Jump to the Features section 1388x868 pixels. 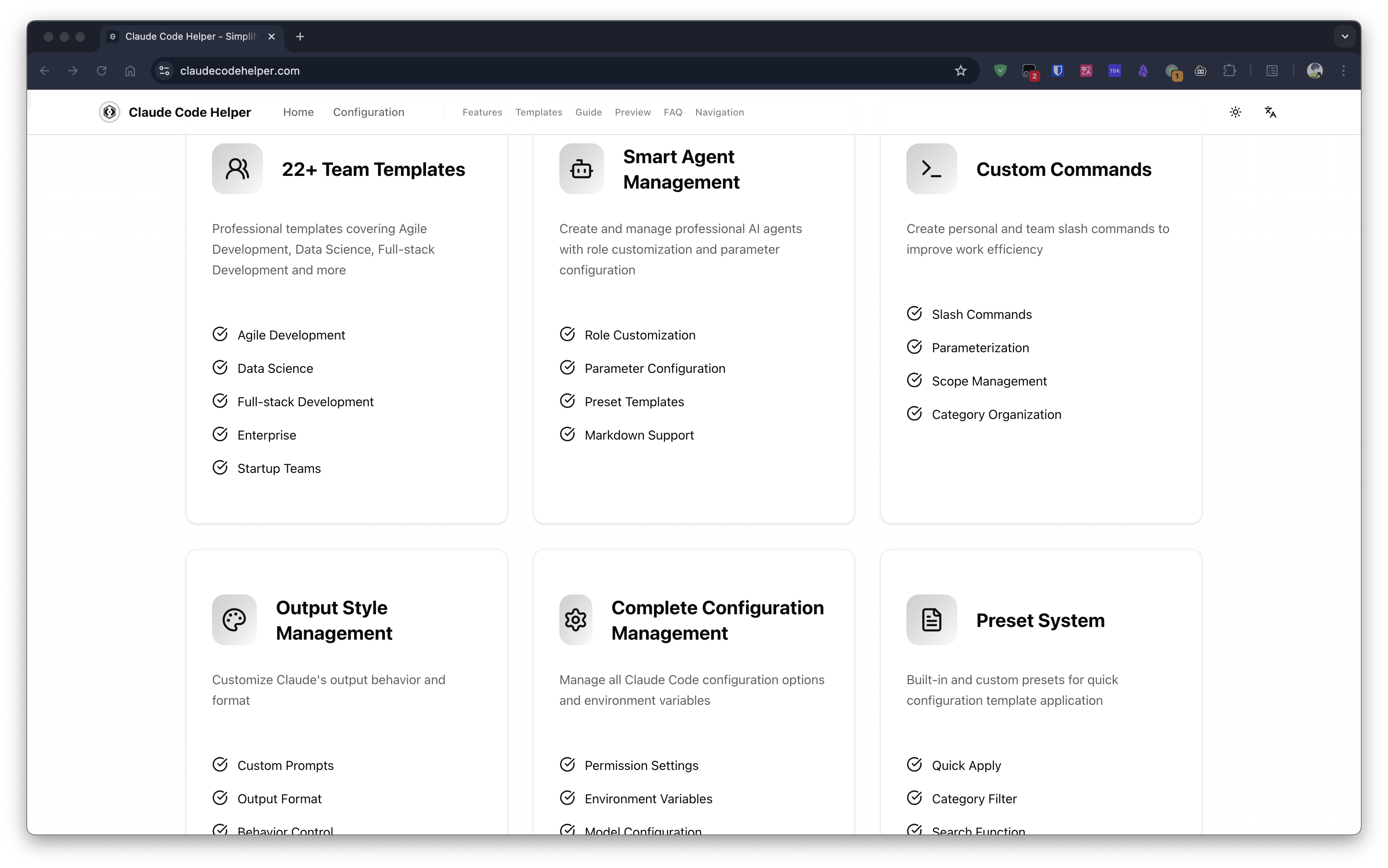pyautogui.click(x=482, y=112)
